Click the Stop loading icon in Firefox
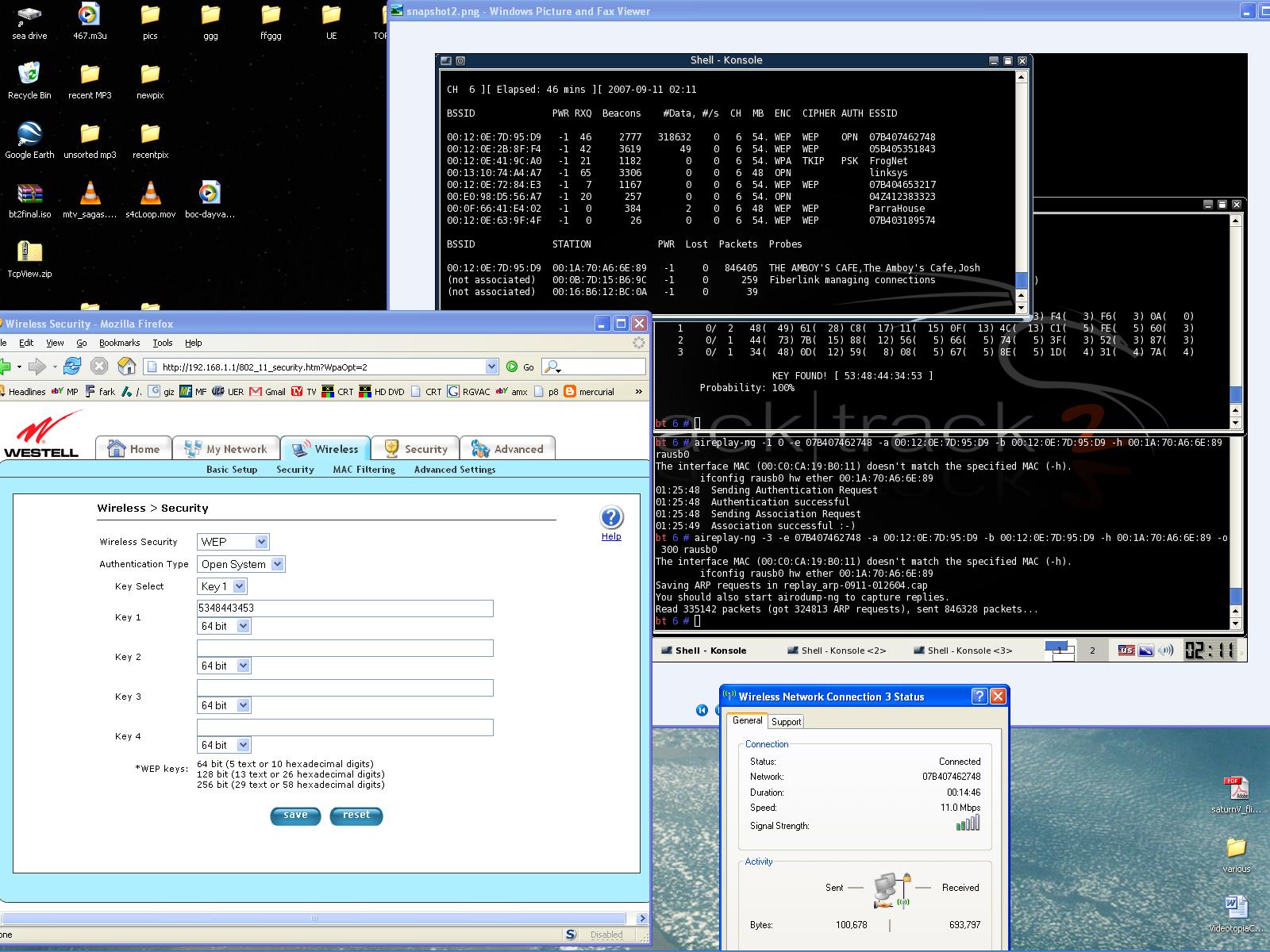Image resolution: width=1270 pixels, height=952 pixels. [x=99, y=366]
